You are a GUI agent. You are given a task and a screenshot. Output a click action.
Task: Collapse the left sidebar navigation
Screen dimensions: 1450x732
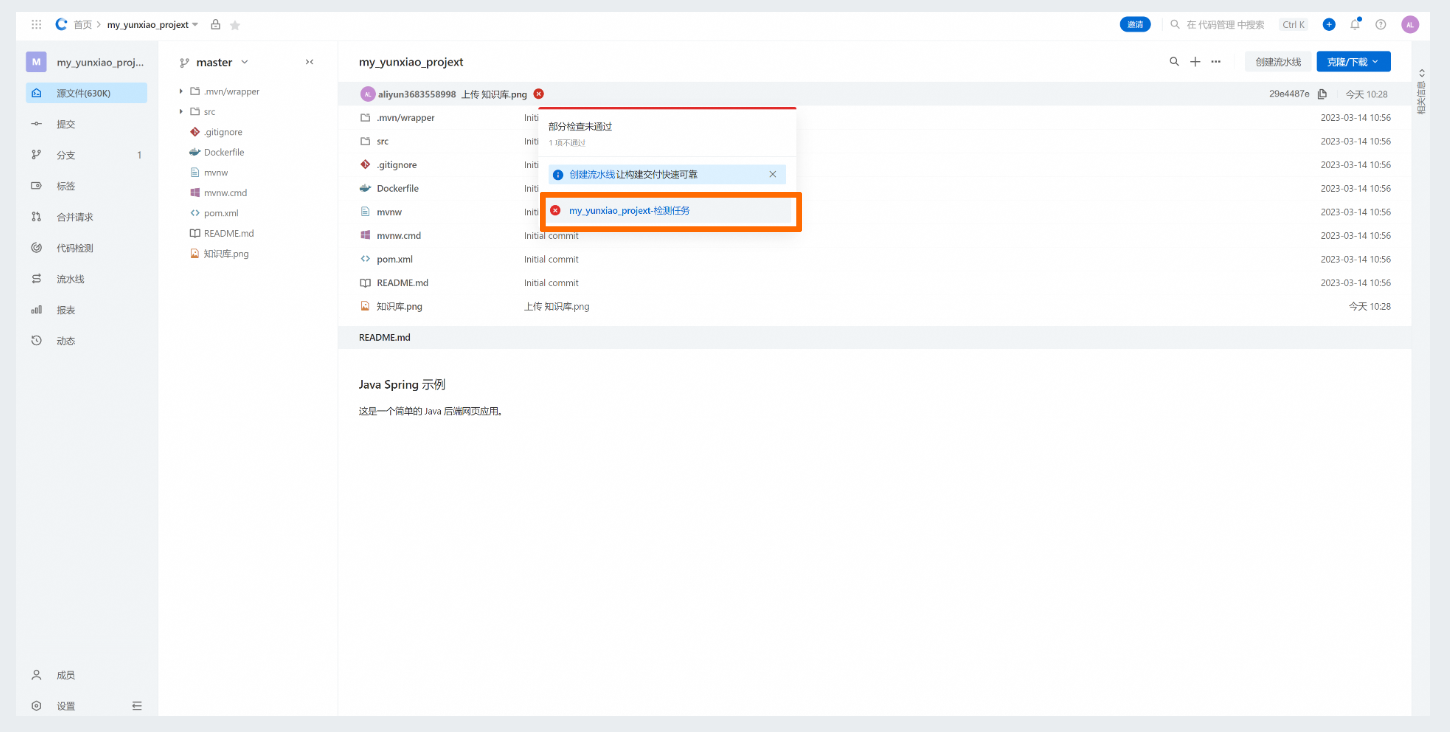137,706
